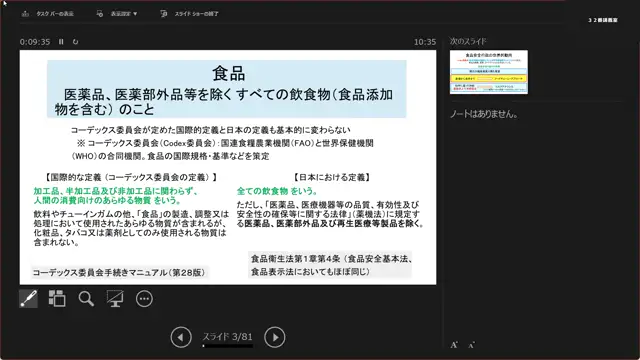
Task: Click the slide 3/81 counter text
Action: (x=228, y=336)
